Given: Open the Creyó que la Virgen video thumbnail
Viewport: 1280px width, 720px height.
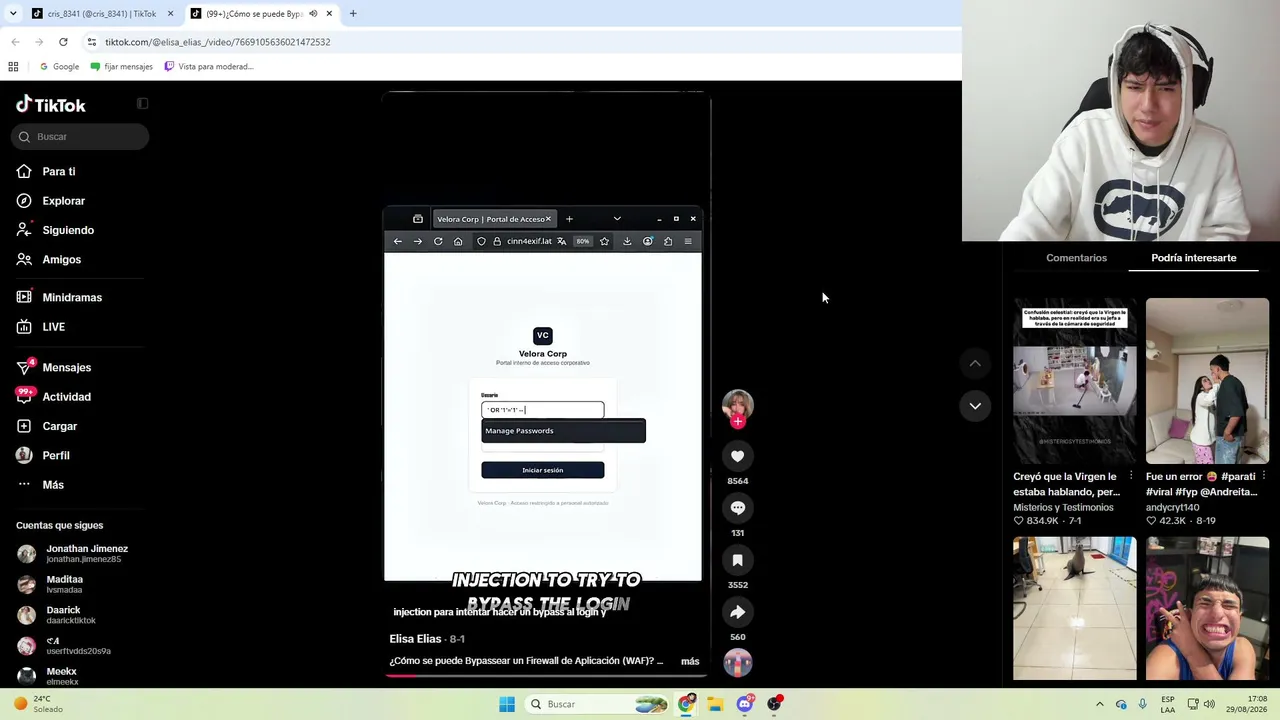Looking at the screenshot, I should tap(1075, 381).
